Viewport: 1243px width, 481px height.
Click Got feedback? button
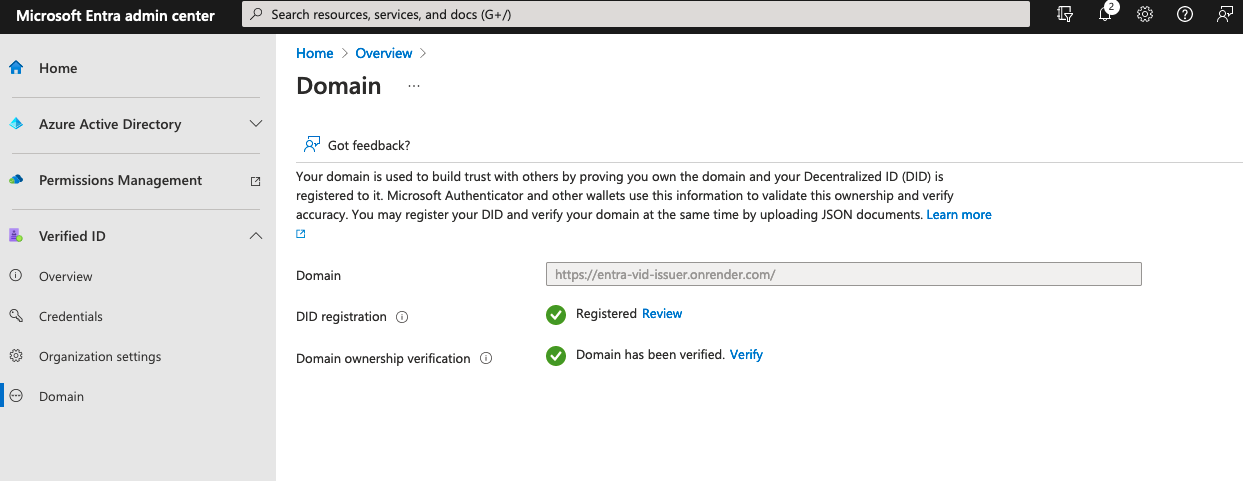click(358, 145)
